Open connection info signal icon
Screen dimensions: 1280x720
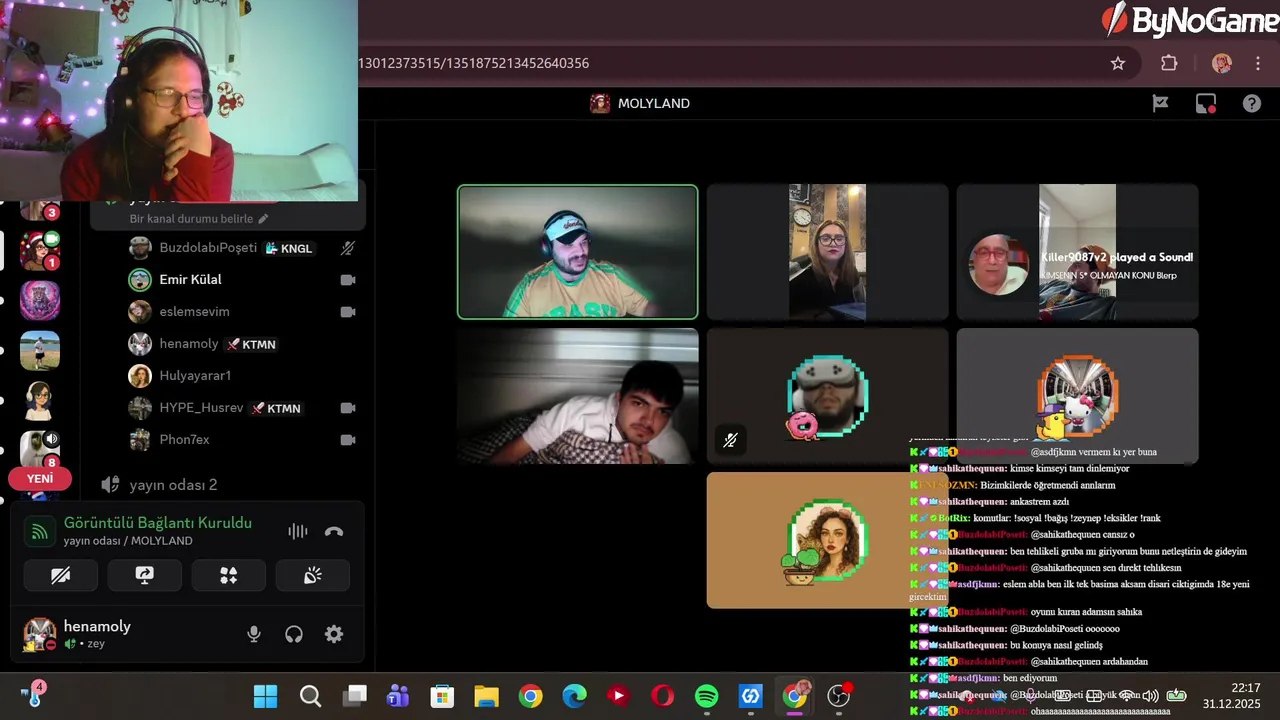[x=40, y=531]
